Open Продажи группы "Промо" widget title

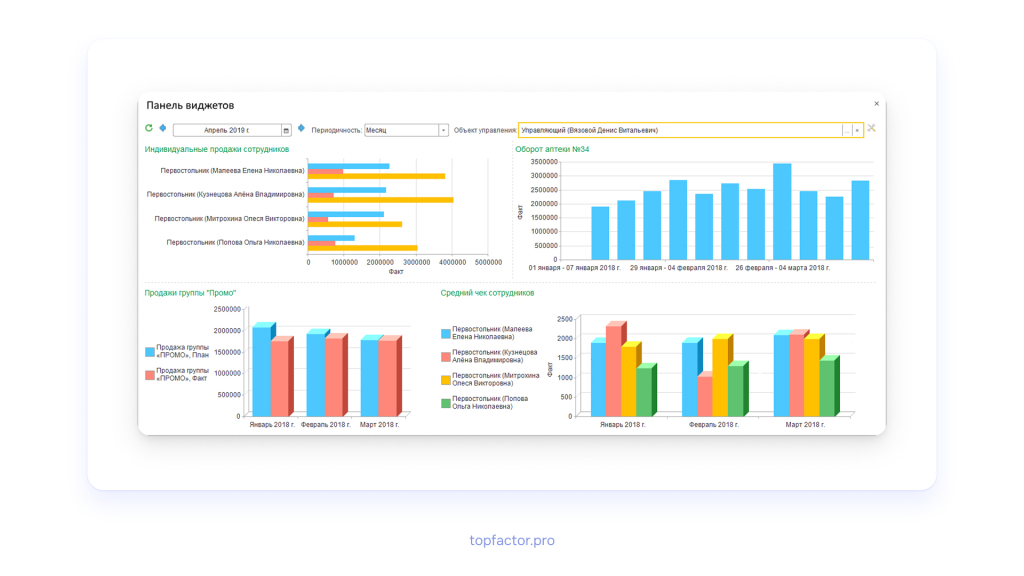(x=190, y=293)
